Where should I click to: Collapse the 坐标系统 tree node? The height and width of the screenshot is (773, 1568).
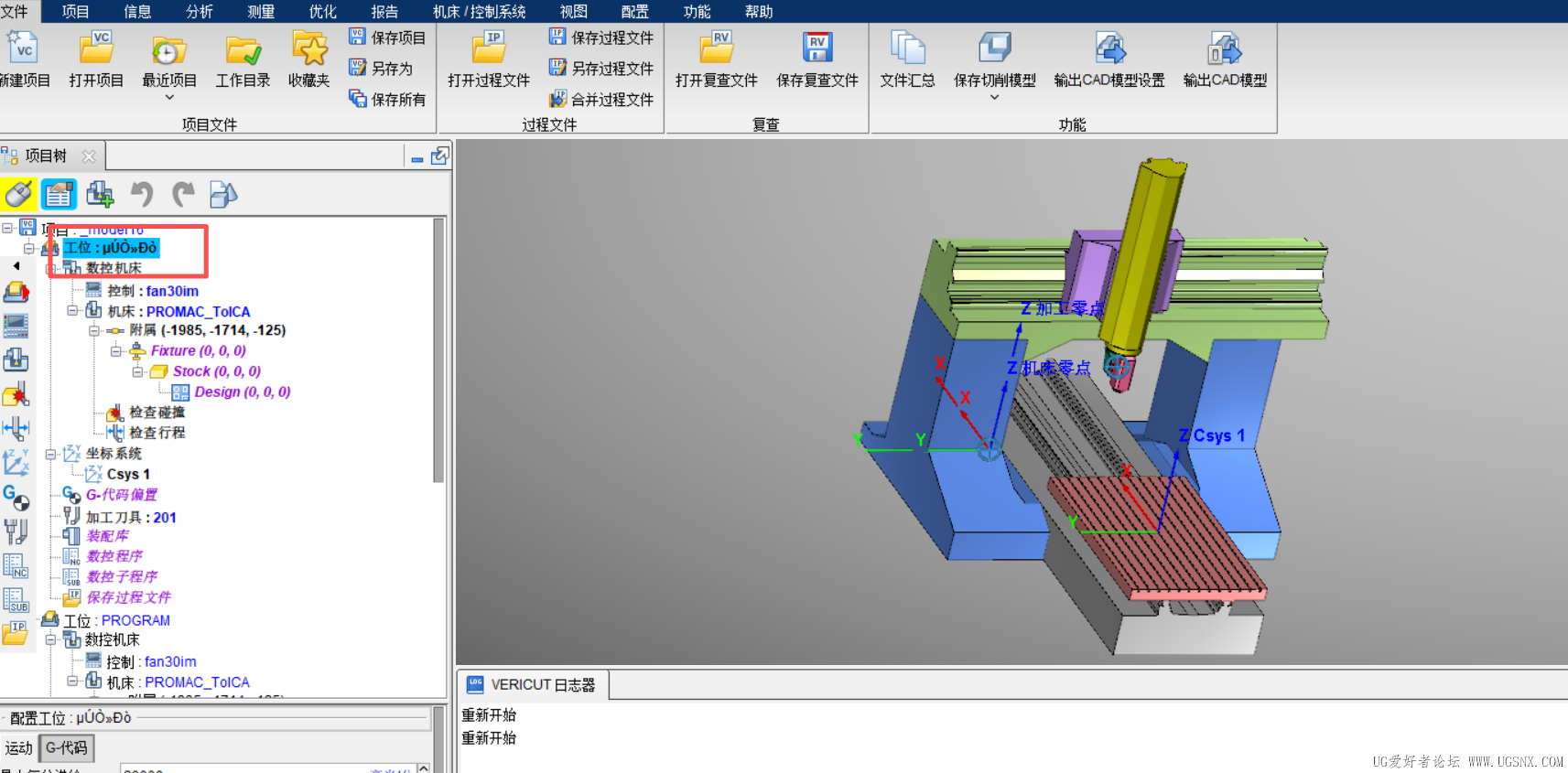tap(51, 455)
